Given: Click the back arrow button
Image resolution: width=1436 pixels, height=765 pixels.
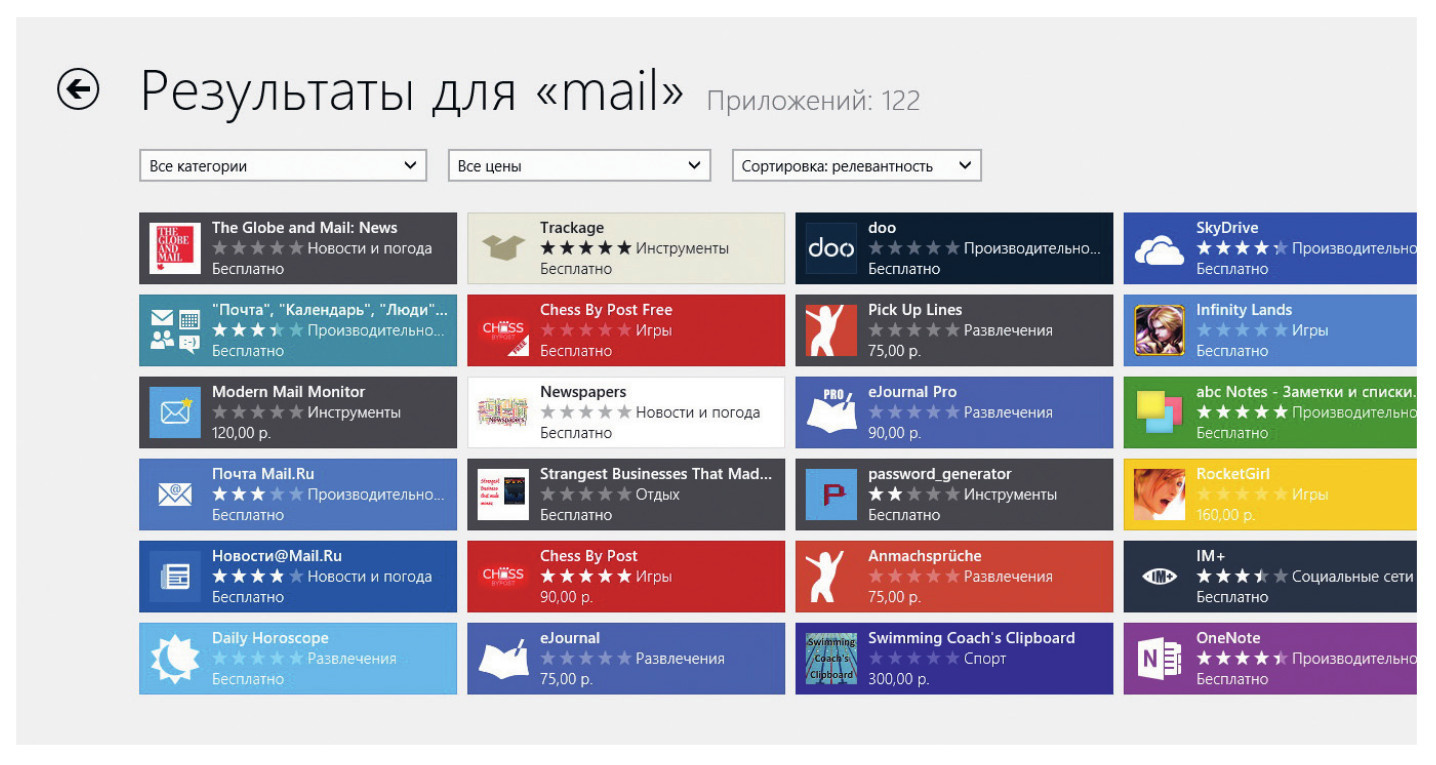Looking at the screenshot, I should coord(78,89).
